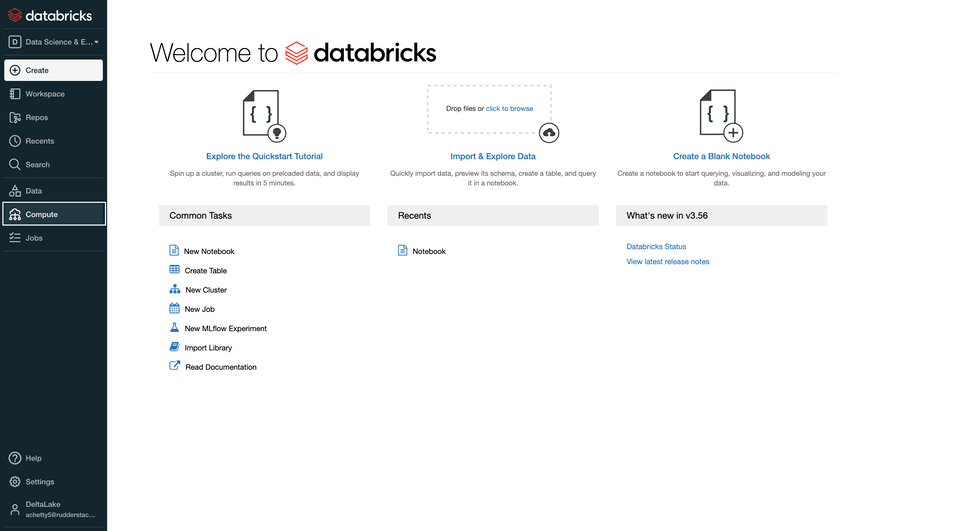Click the New Cluster icon
Viewport: 960px width, 531px height.
(x=175, y=289)
